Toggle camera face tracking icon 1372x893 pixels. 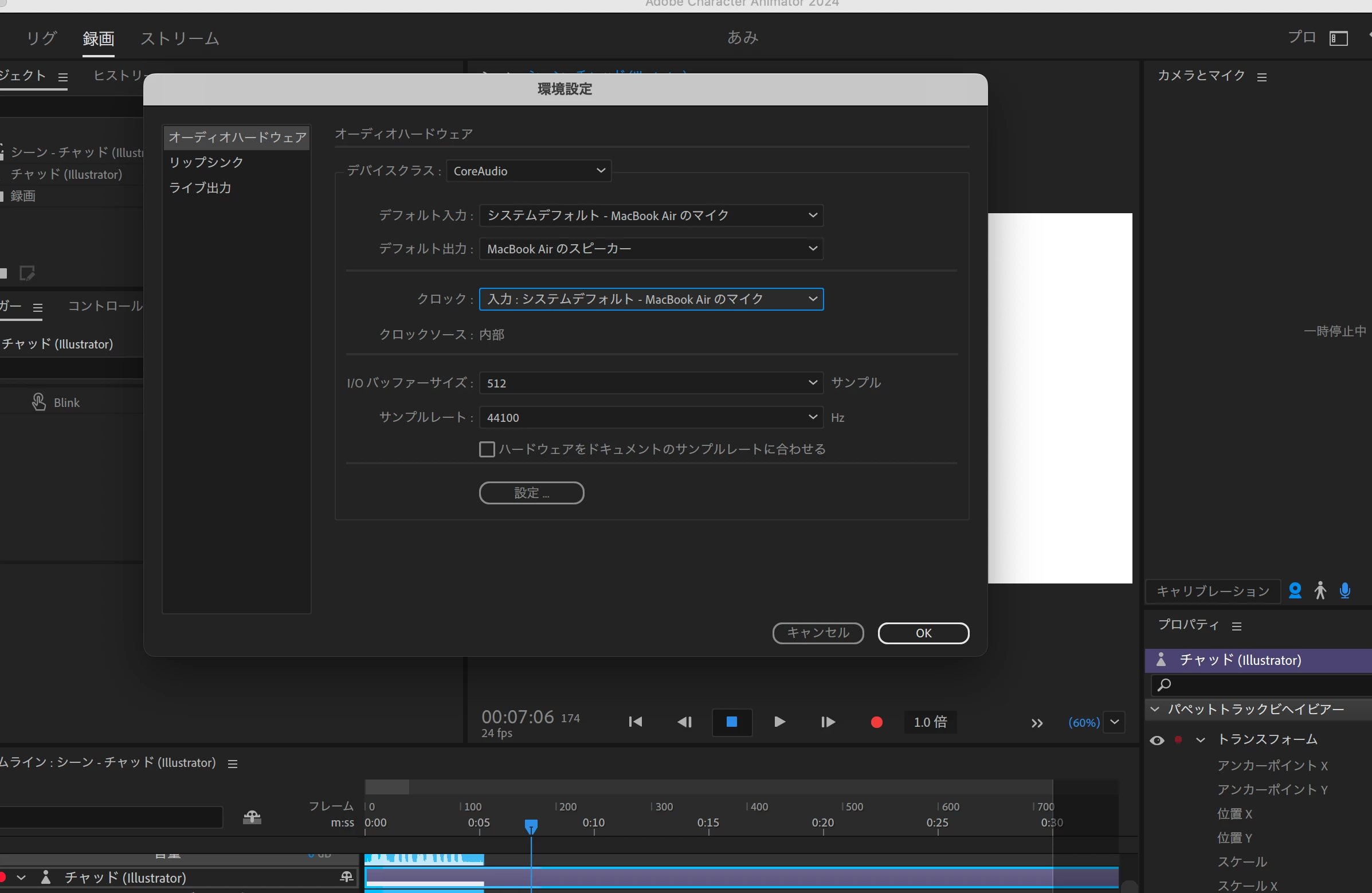tap(1295, 590)
